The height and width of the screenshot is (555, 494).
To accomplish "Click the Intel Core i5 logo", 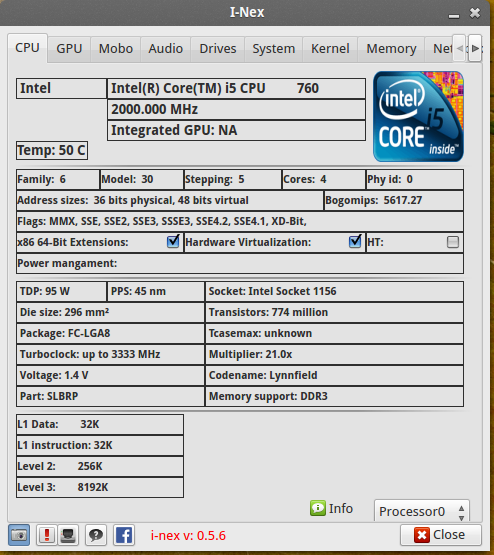I will [x=418, y=116].
